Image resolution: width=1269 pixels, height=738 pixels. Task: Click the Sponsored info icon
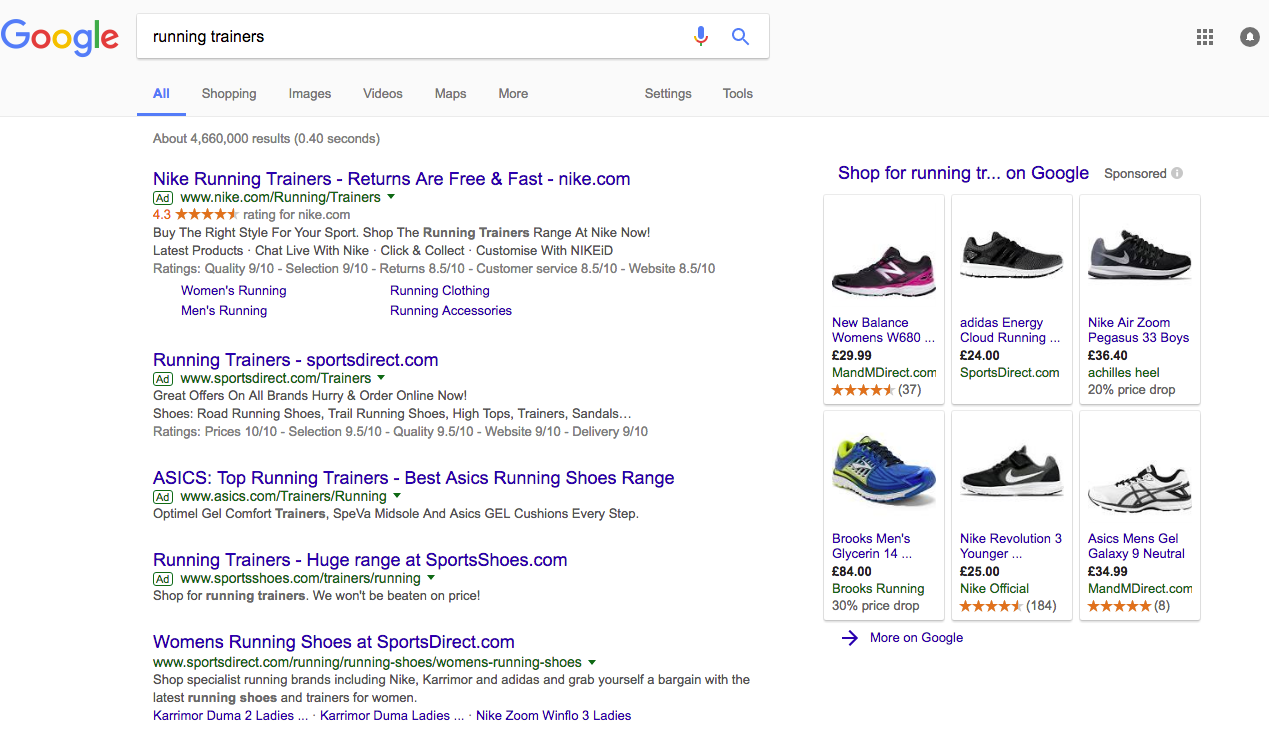[x=1177, y=173]
